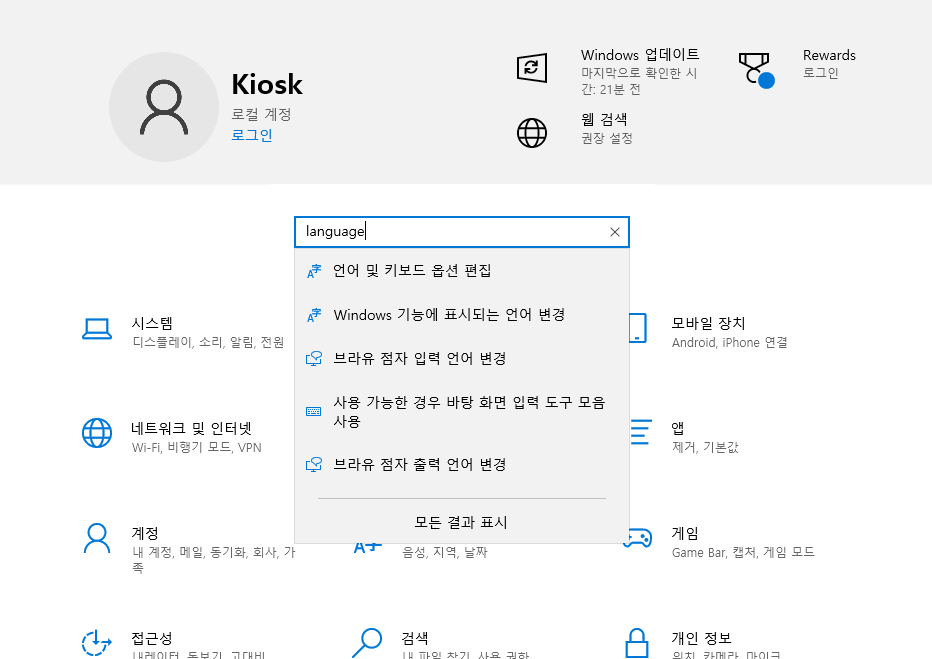Image resolution: width=932 pixels, height=659 pixels.
Task: Click the Rewards medal icon
Action: pos(755,69)
